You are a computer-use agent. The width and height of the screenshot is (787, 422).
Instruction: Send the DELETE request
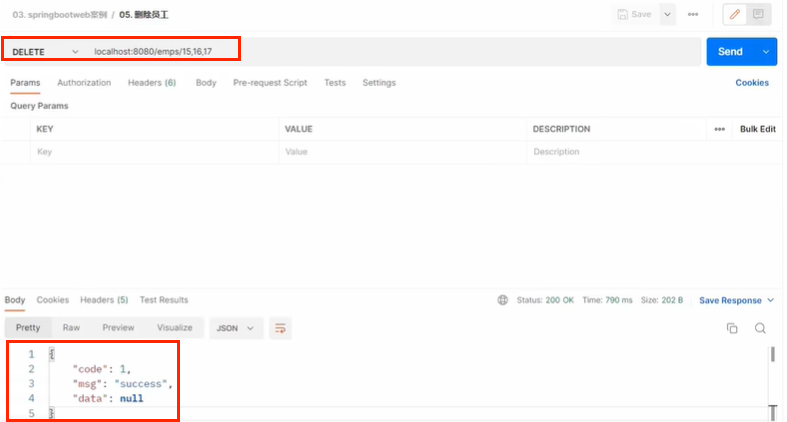point(730,52)
